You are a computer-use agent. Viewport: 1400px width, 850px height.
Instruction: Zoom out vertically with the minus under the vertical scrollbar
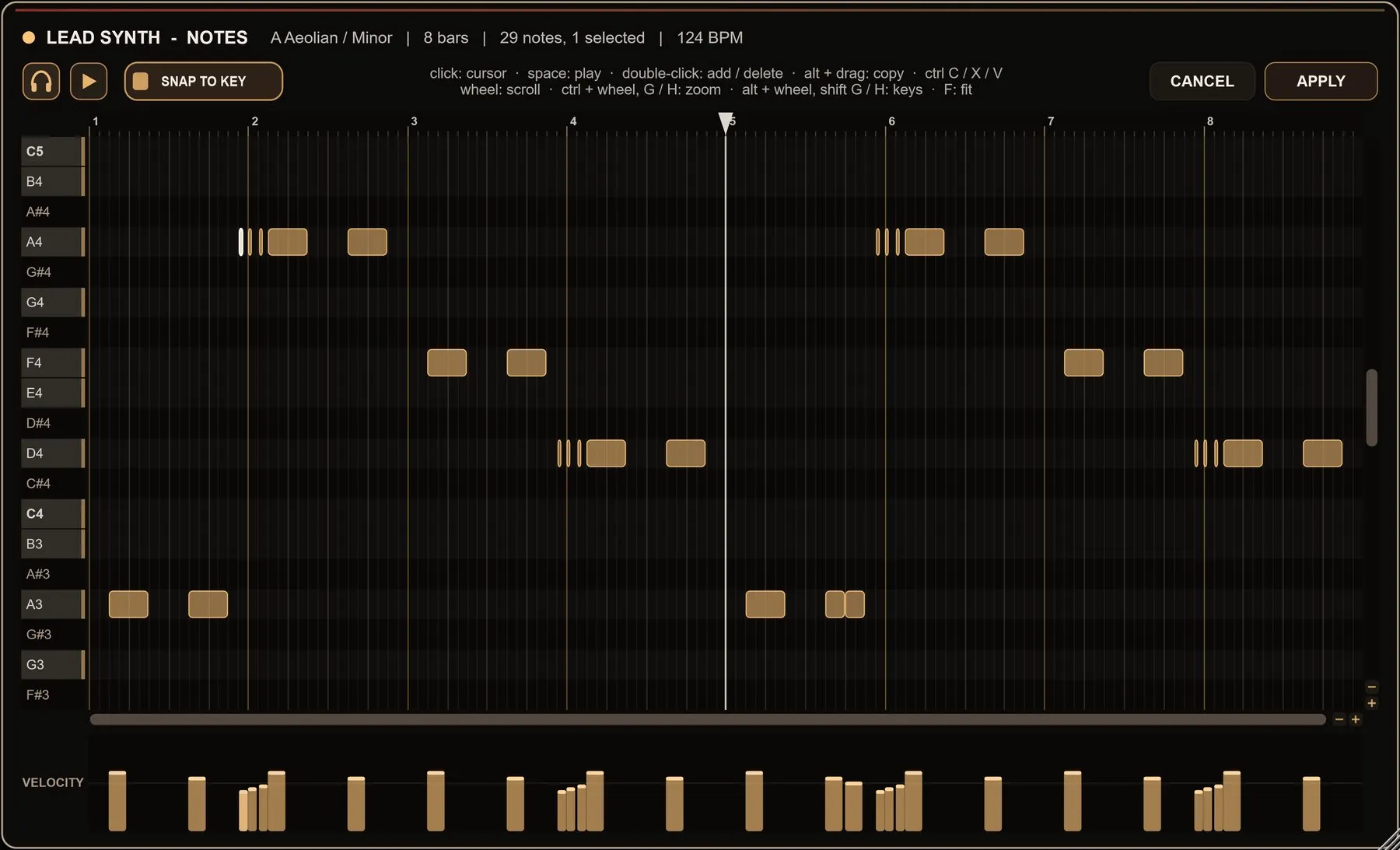point(1371,687)
